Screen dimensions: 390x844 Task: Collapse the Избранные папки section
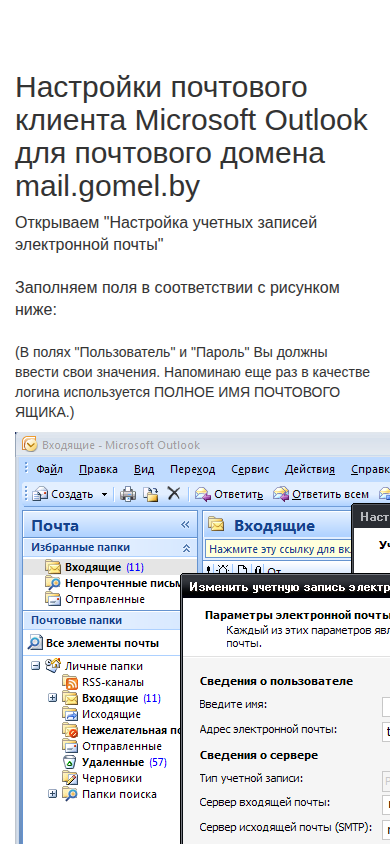click(x=186, y=548)
